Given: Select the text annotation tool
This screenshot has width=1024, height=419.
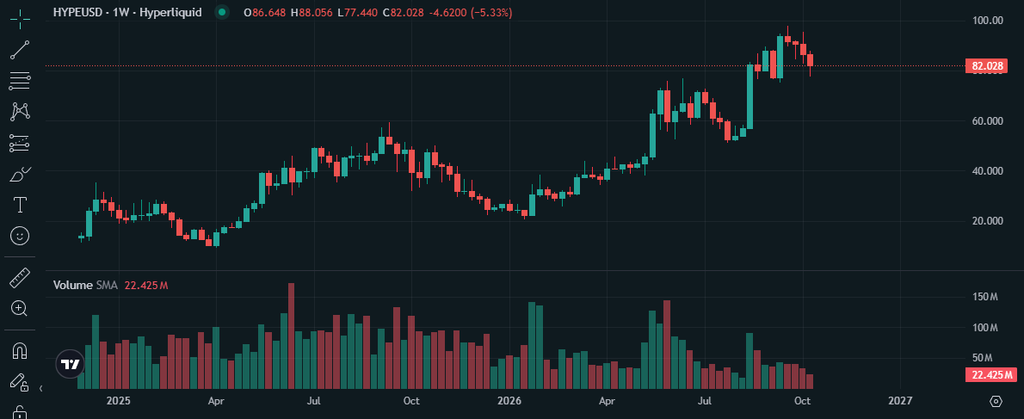Looking at the screenshot, I should point(20,205).
